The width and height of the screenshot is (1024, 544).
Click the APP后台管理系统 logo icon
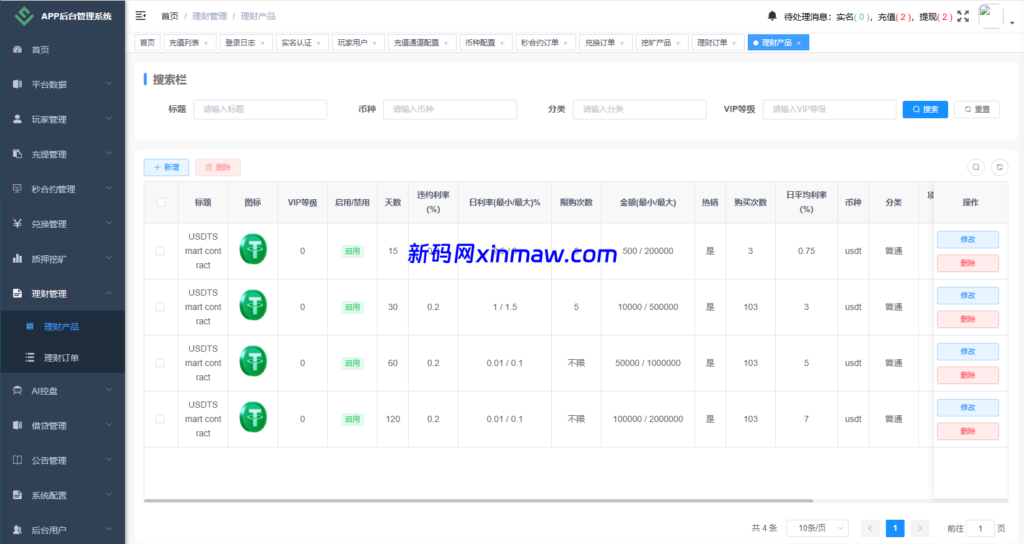click(x=24, y=16)
